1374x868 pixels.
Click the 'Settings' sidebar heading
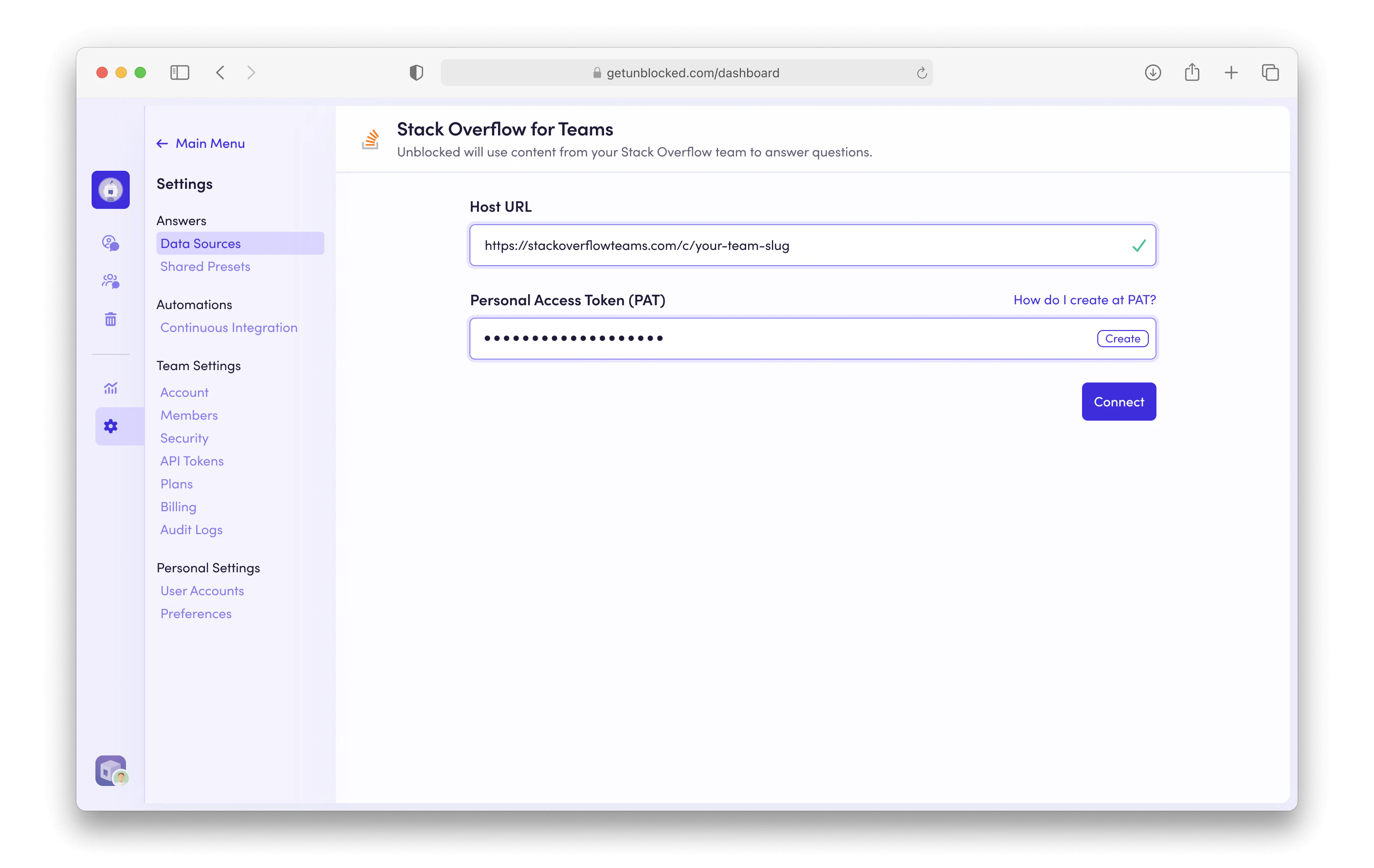point(184,184)
